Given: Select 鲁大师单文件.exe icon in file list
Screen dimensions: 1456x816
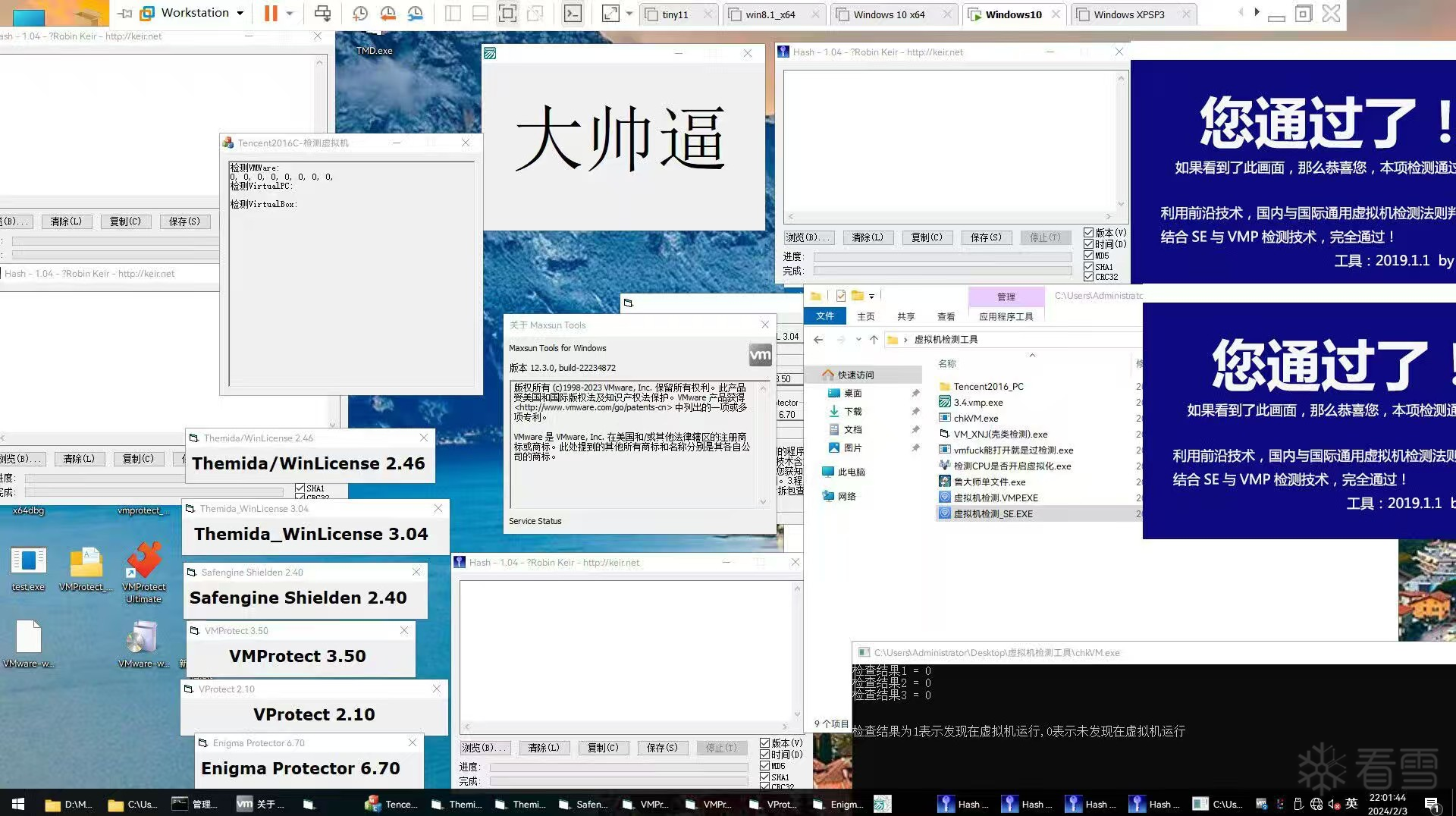Looking at the screenshot, I should (x=945, y=482).
